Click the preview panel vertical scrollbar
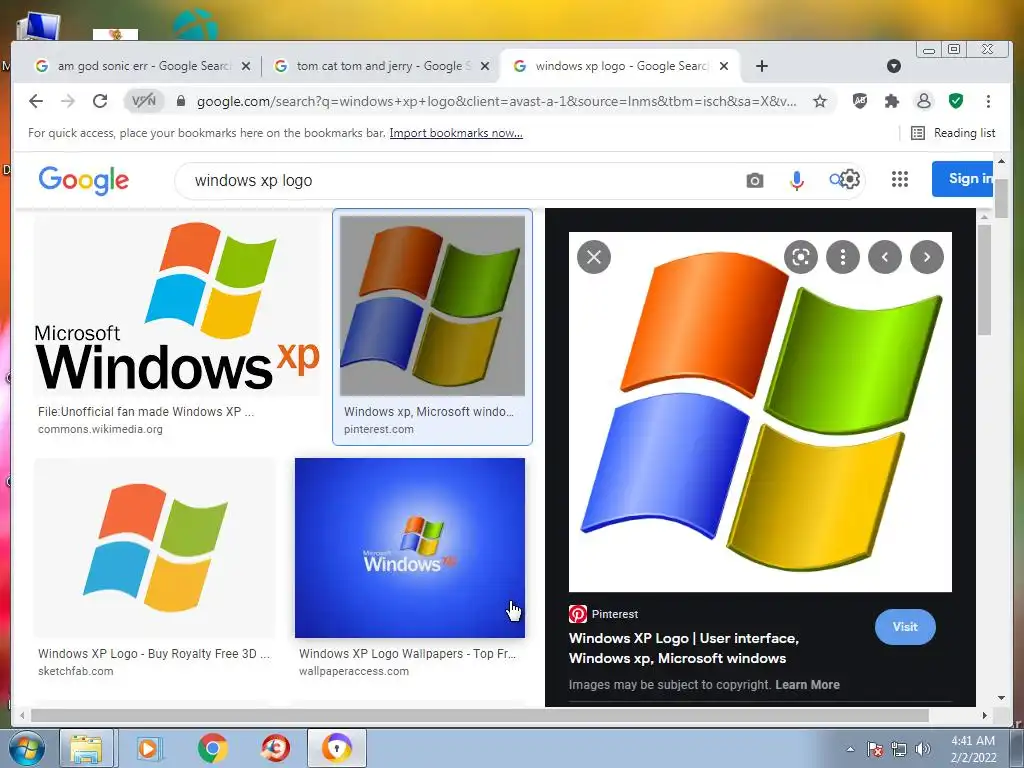 pos(984,280)
